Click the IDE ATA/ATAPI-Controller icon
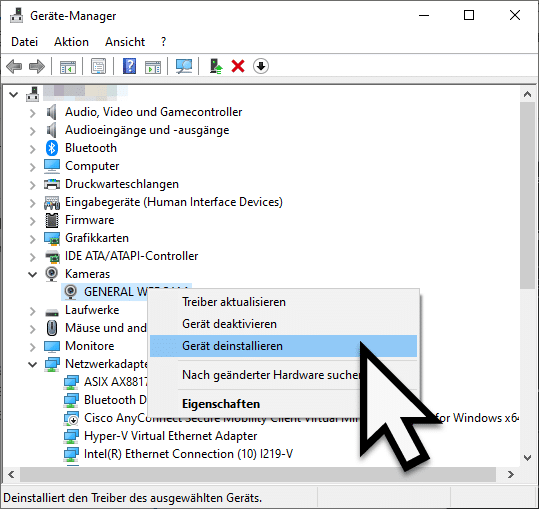539x509 pixels. point(52,256)
